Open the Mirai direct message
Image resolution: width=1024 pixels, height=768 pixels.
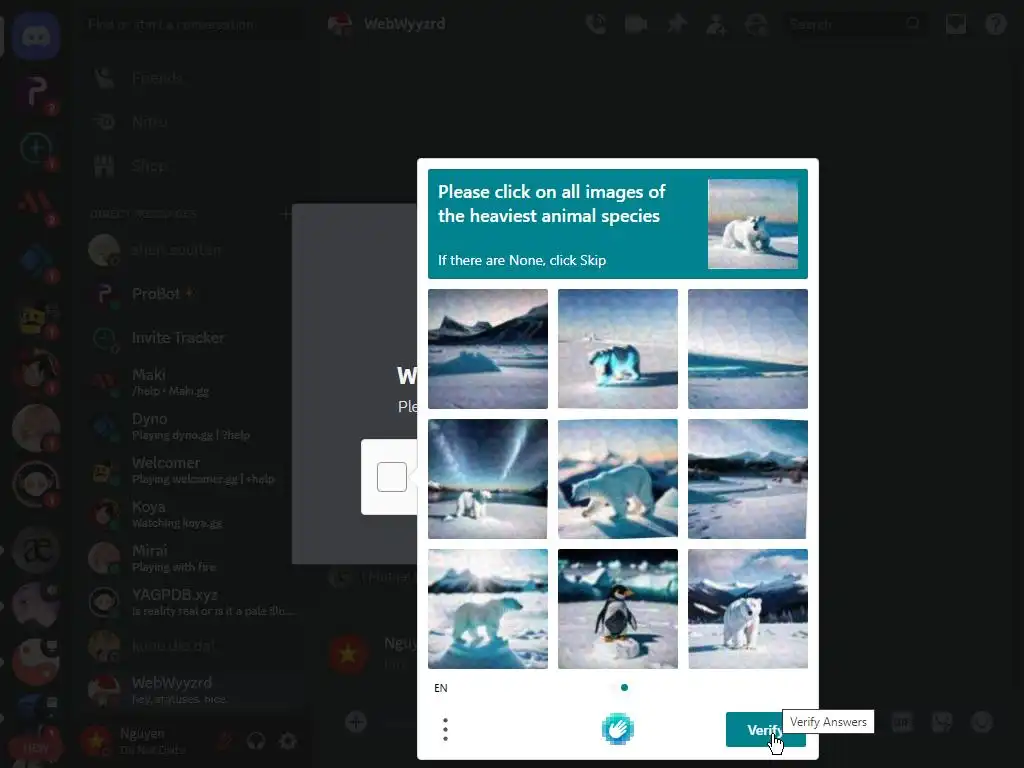click(x=191, y=558)
